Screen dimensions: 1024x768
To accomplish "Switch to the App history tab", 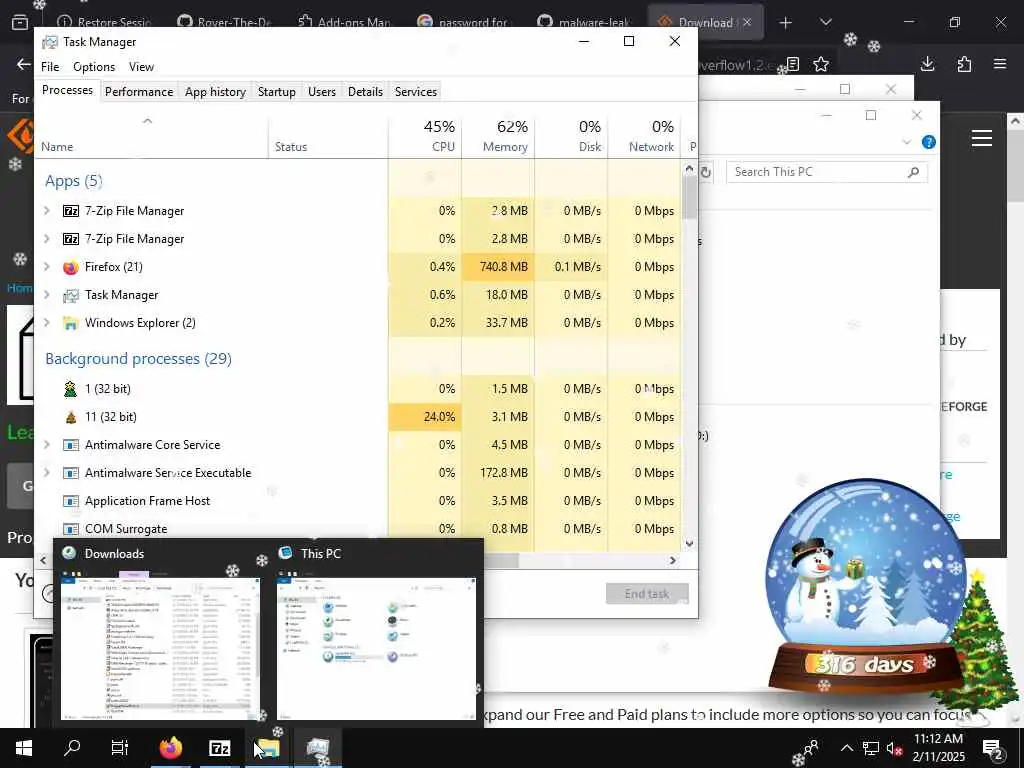I will pos(215,91).
